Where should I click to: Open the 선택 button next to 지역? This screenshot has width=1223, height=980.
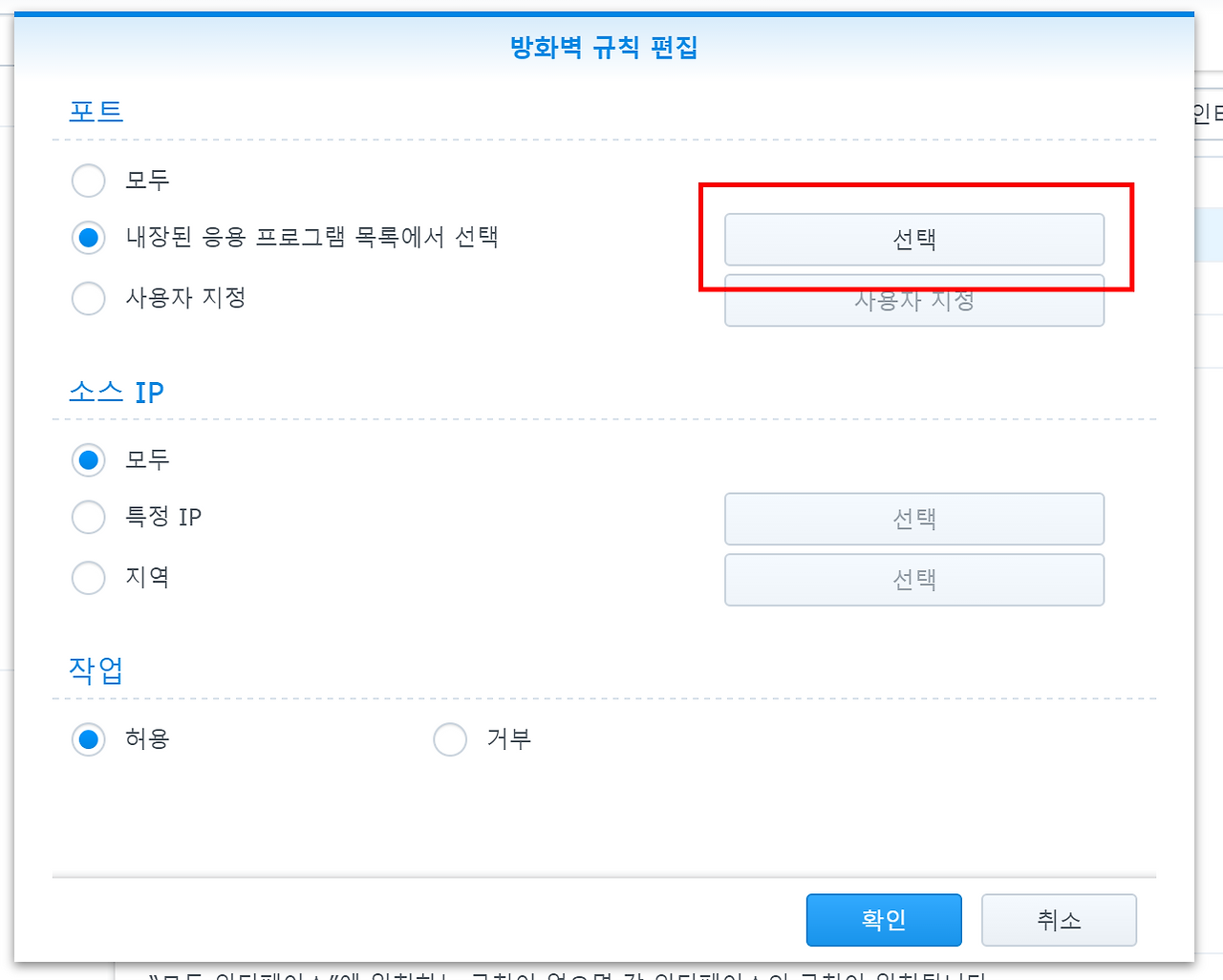(x=913, y=579)
